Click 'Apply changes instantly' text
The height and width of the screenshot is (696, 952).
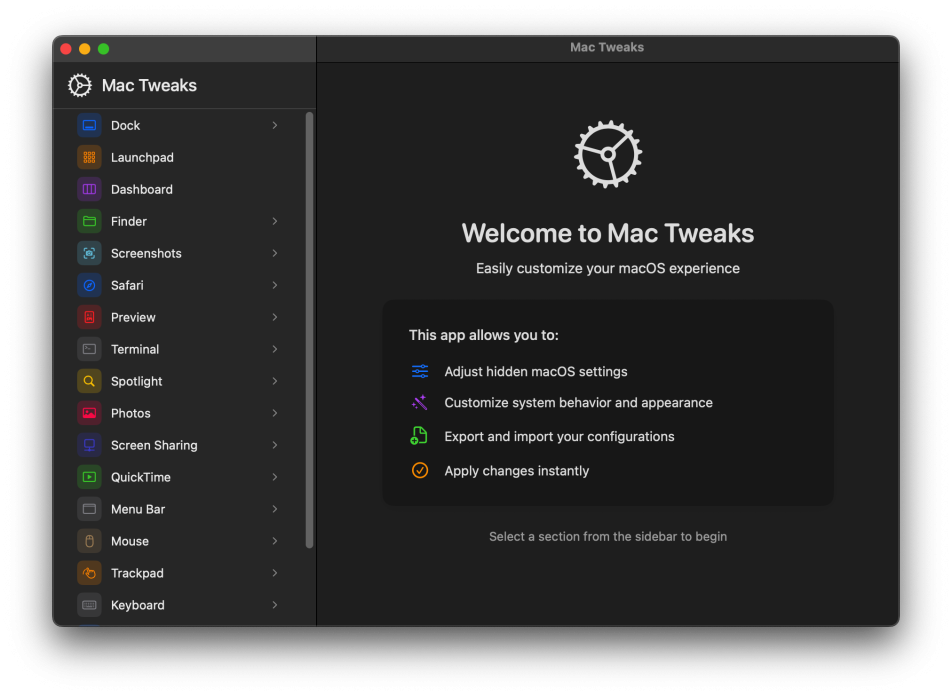tap(517, 471)
